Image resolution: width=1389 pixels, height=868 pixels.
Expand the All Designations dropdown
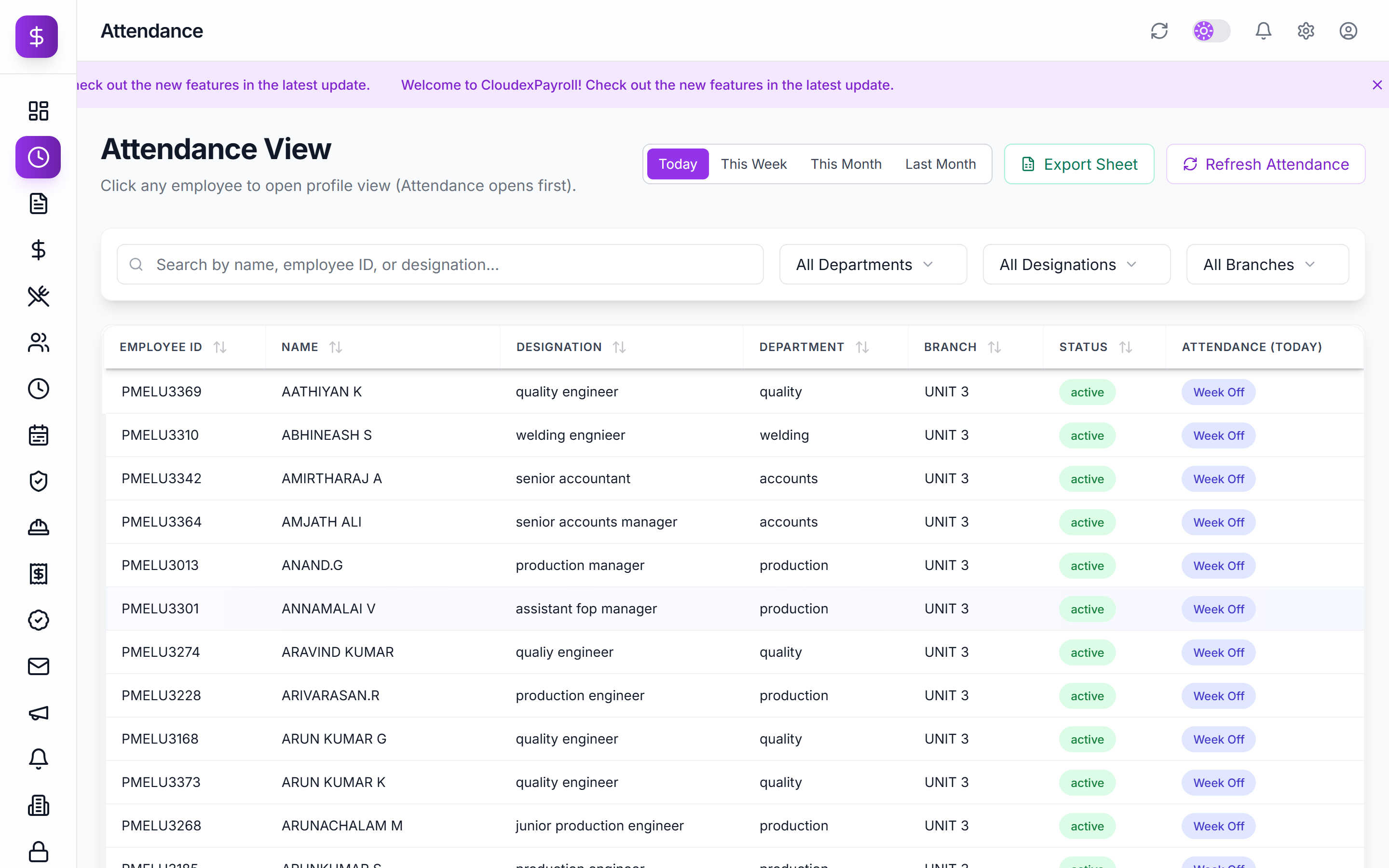tap(1076, 265)
